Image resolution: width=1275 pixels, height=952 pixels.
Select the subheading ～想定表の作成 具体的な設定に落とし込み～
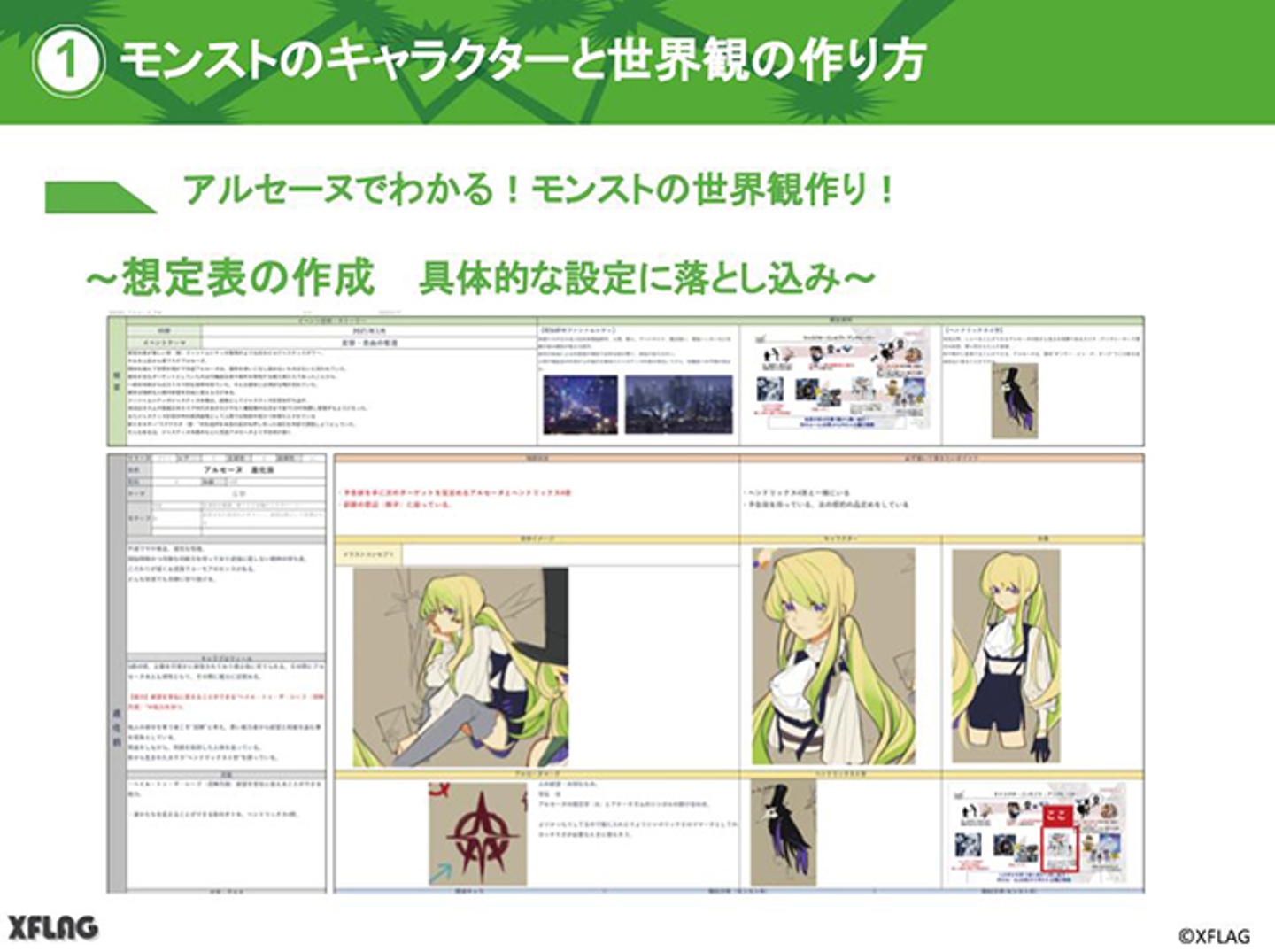[480, 277]
